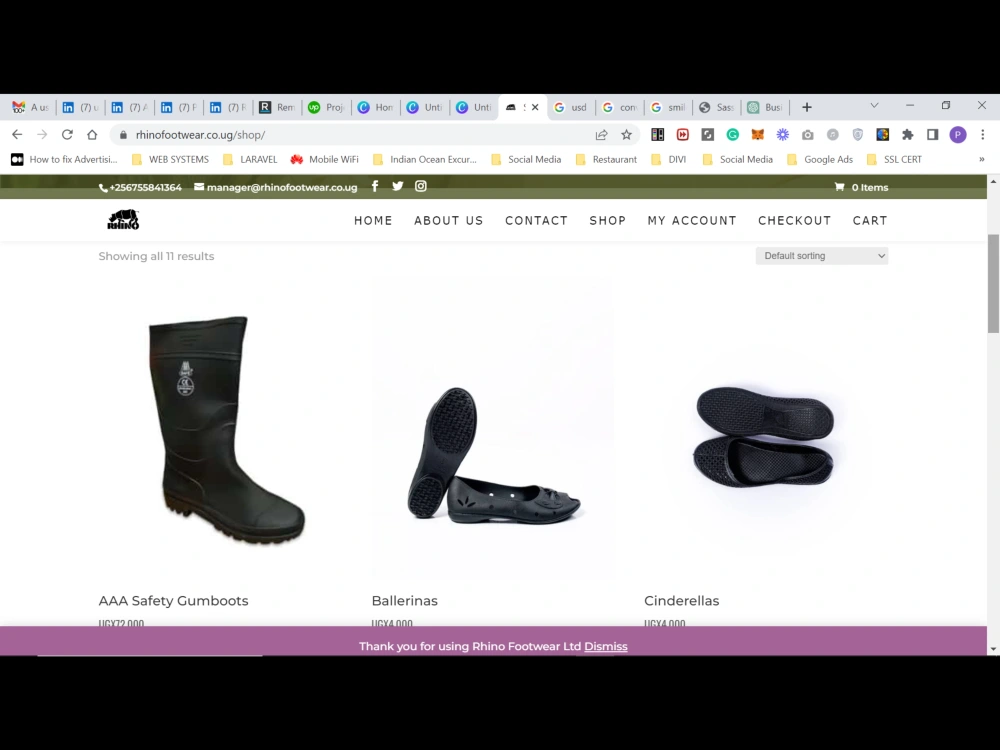1000x750 pixels.
Task: Click the scrollbar down arrow
Action: click(993, 649)
